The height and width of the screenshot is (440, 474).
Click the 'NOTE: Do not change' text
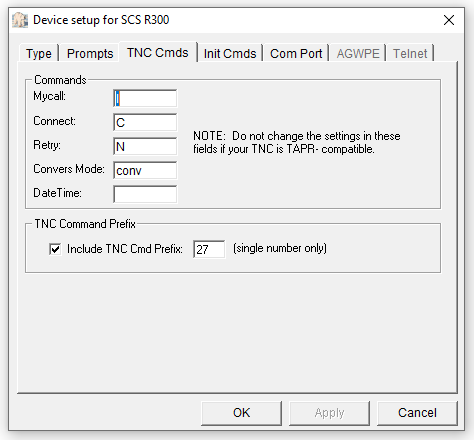(x=297, y=142)
